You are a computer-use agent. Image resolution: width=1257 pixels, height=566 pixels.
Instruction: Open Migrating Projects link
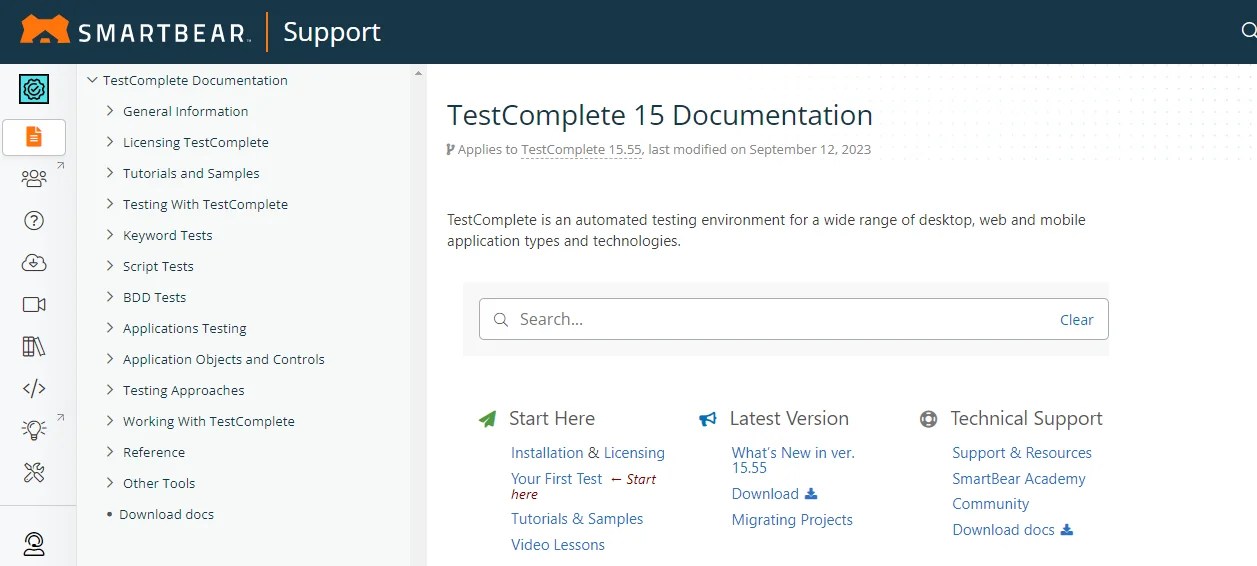(x=792, y=520)
